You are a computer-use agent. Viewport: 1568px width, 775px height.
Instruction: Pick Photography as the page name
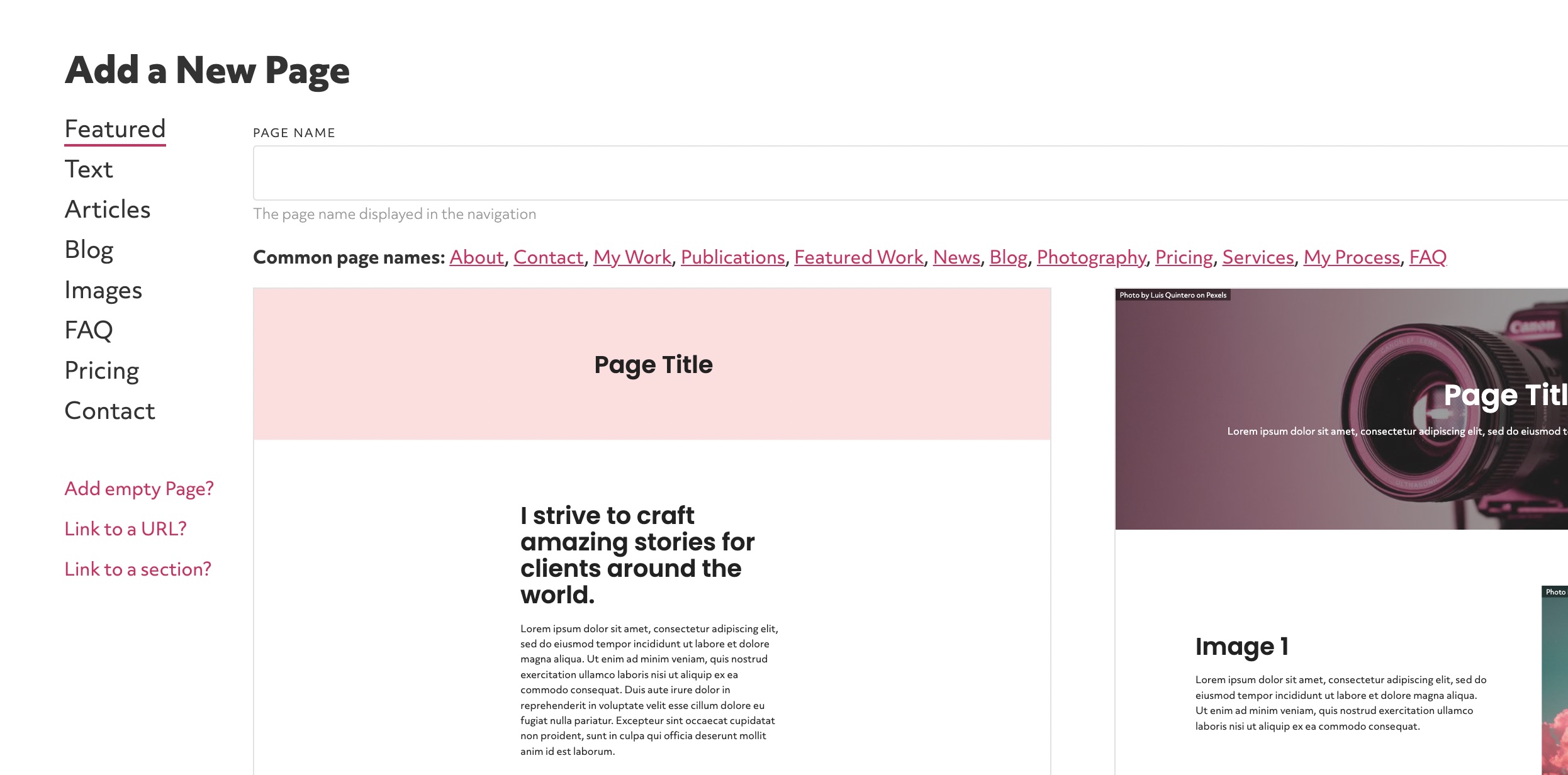tap(1092, 257)
